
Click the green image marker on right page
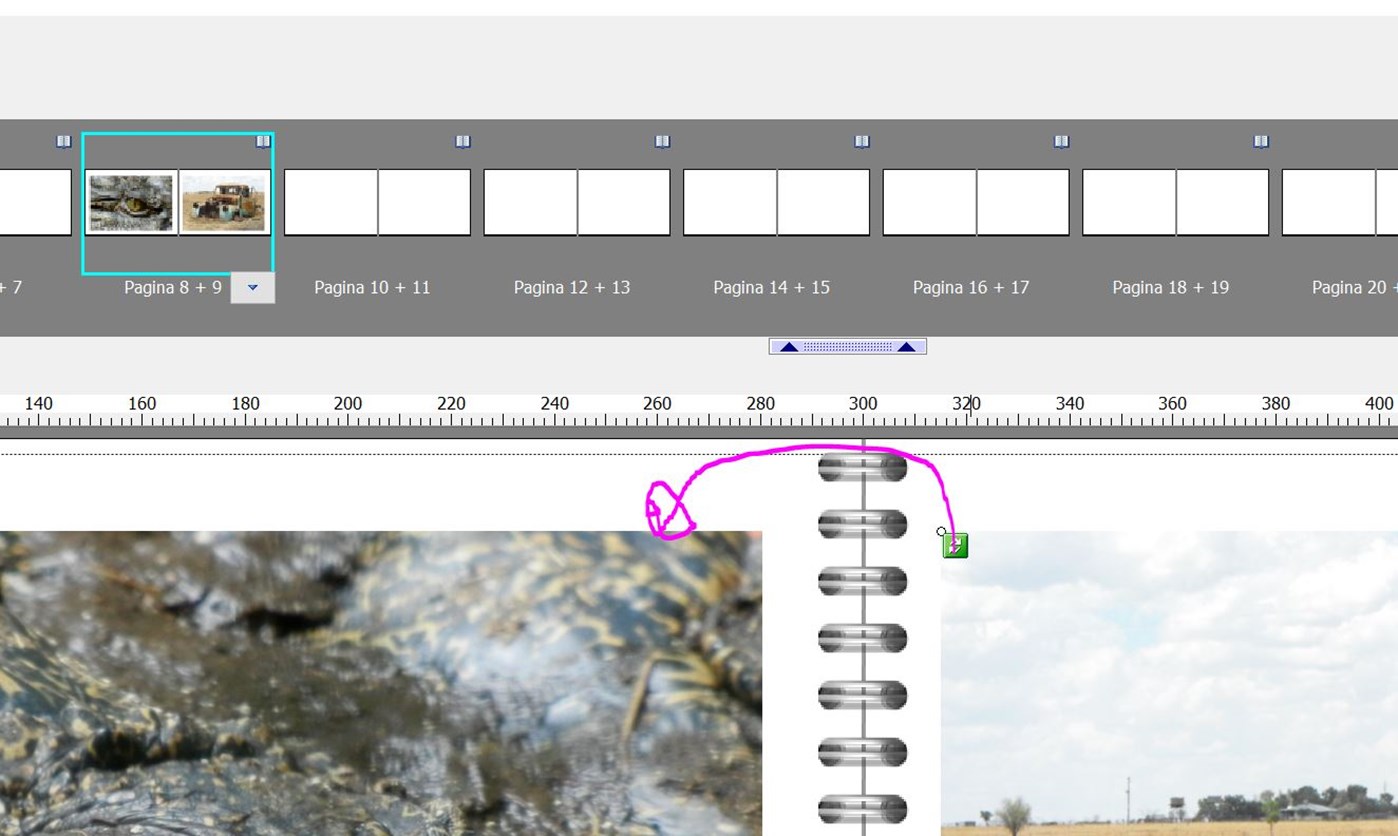pyautogui.click(x=955, y=545)
